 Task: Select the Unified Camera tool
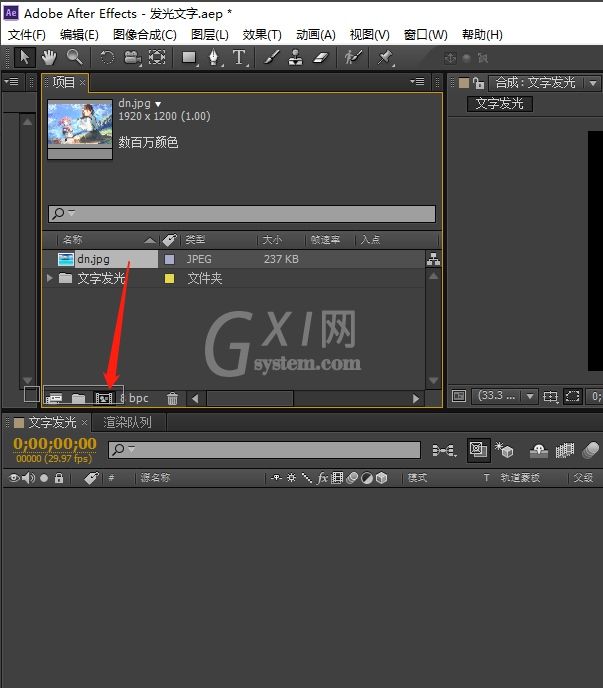point(132,57)
